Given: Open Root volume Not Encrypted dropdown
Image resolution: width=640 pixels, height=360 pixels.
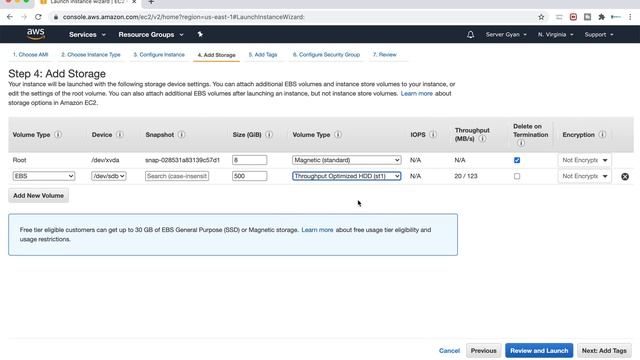Looking at the screenshot, I should click(x=584, y=160).
